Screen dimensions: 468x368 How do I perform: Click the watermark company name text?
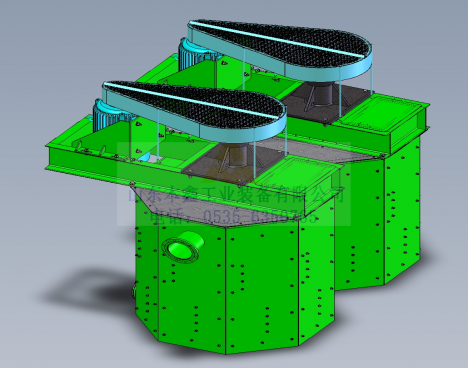(236, 194)
